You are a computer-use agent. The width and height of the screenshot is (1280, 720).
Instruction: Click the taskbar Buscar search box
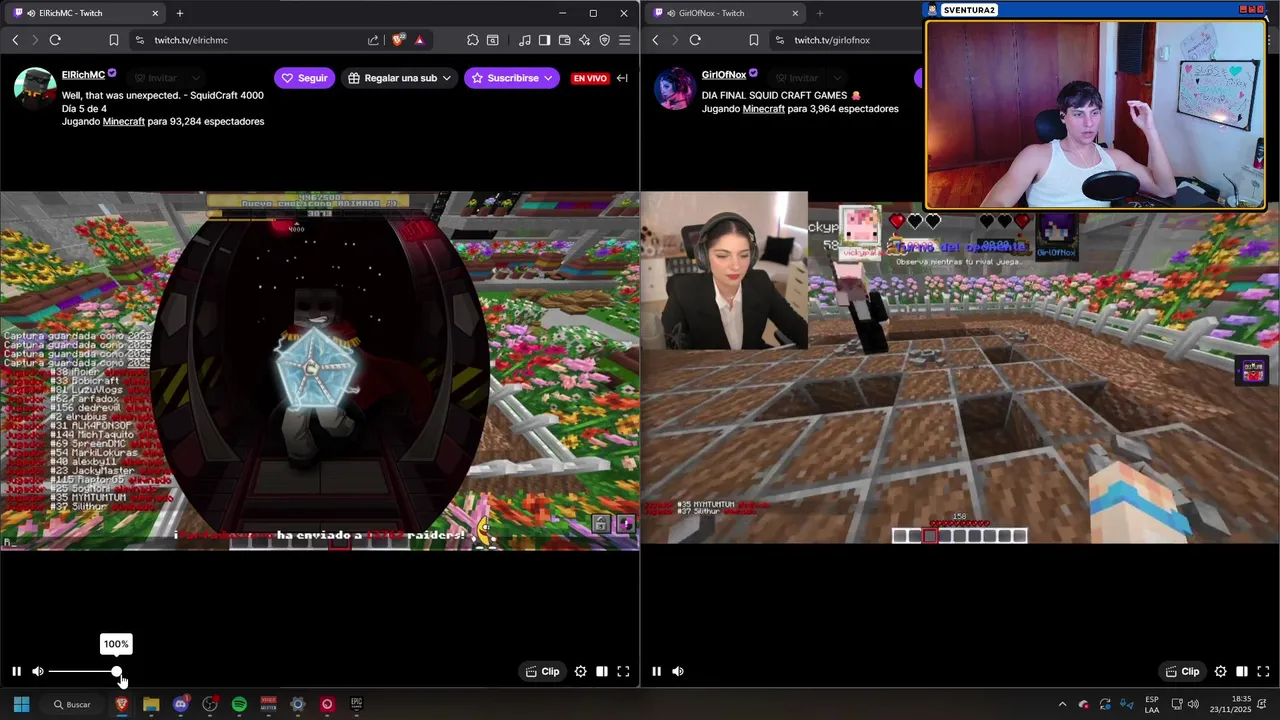(x=72, y=704)
